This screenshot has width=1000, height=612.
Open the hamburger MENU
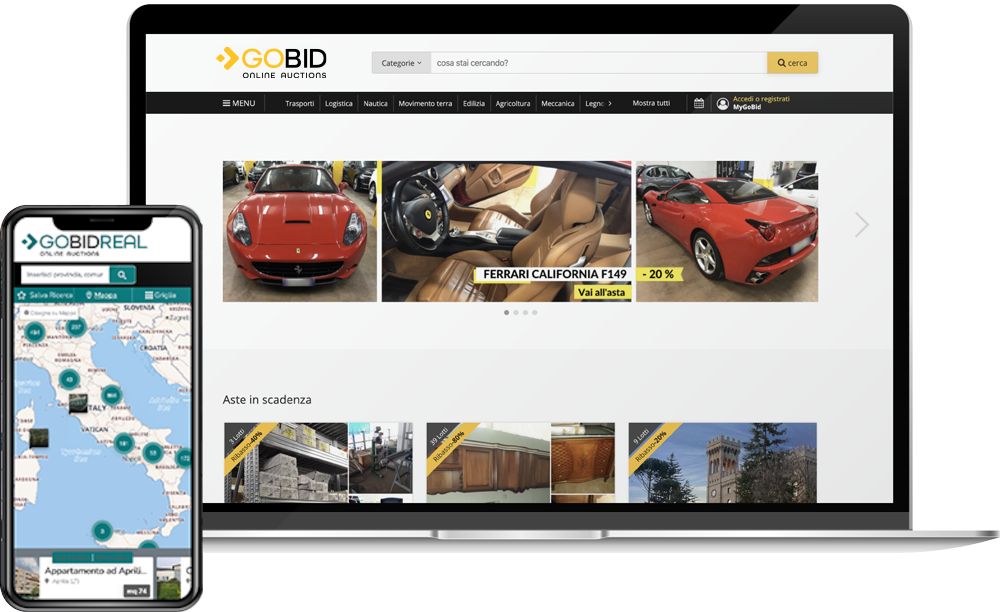click(x=239, y=103)
